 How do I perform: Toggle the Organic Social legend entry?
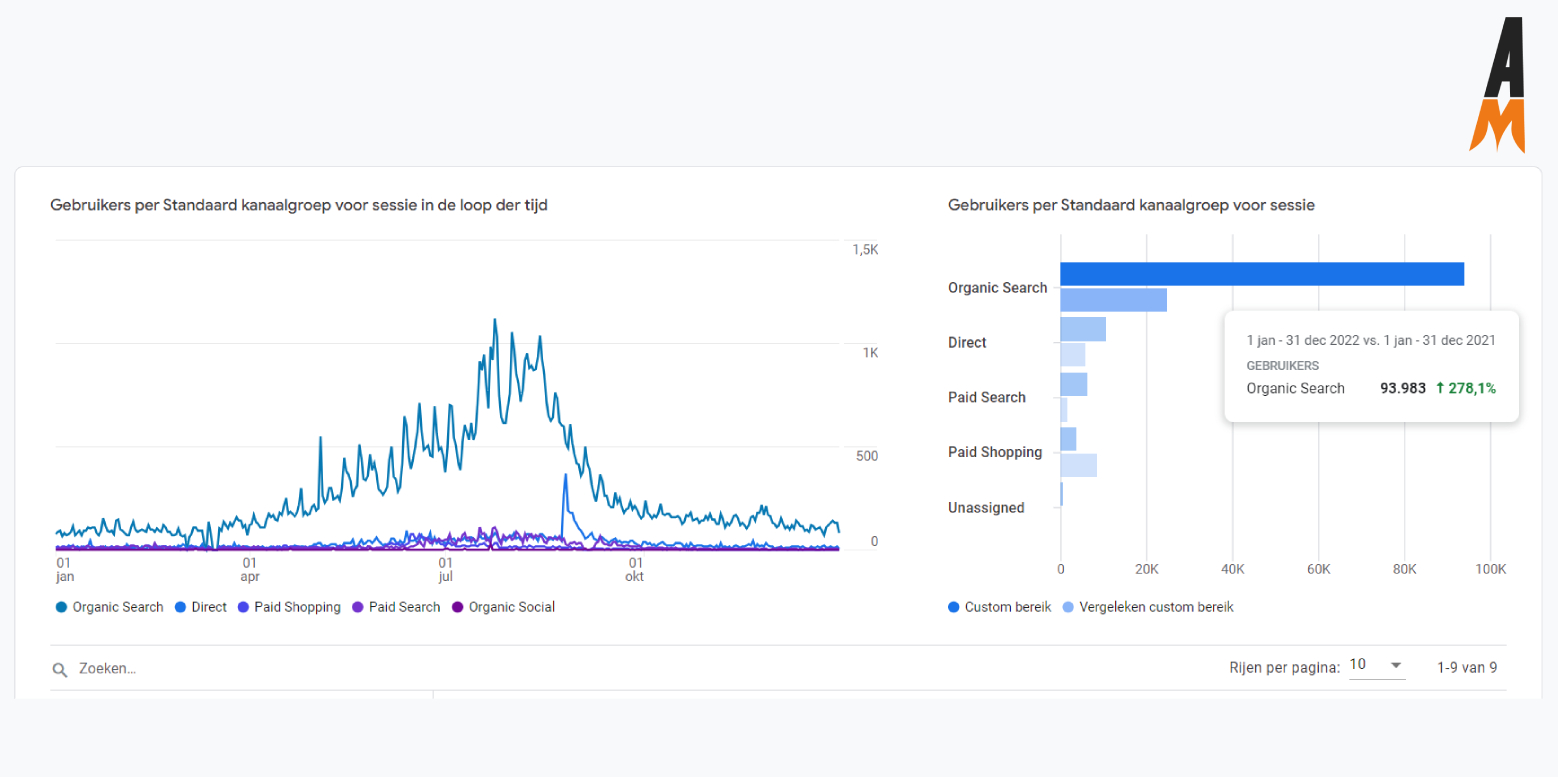pyautogui.click(x=503, y=607)
